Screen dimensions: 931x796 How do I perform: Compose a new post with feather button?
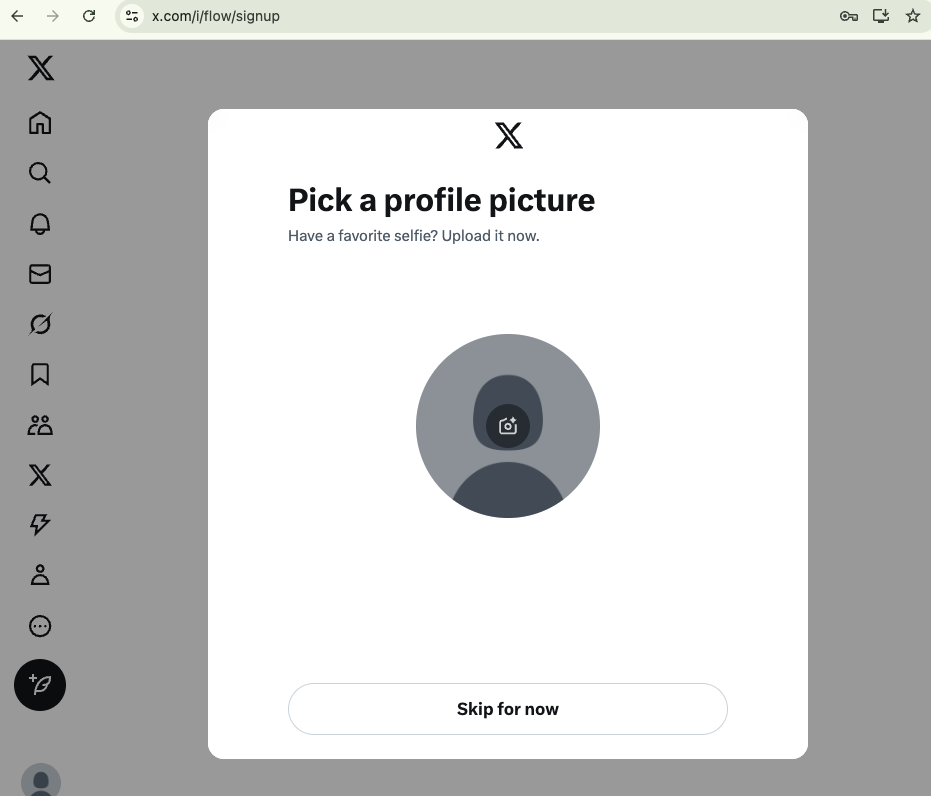click(40, 685)
